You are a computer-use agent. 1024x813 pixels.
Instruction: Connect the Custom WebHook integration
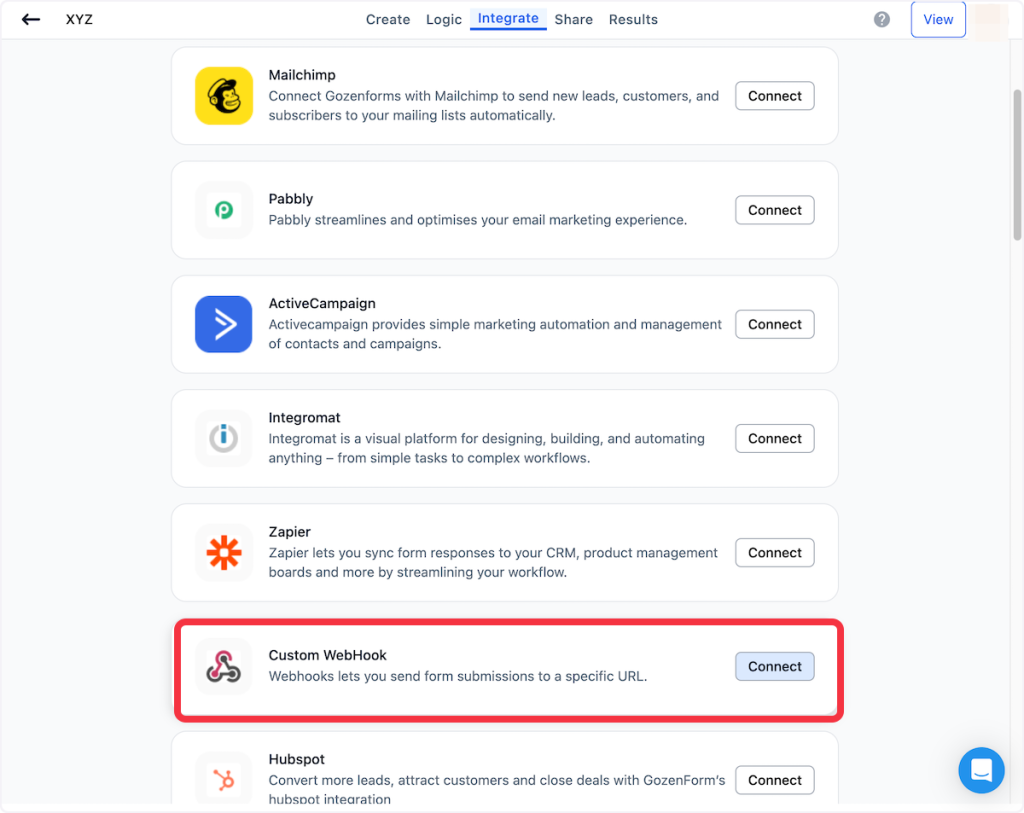pos(775,666)
